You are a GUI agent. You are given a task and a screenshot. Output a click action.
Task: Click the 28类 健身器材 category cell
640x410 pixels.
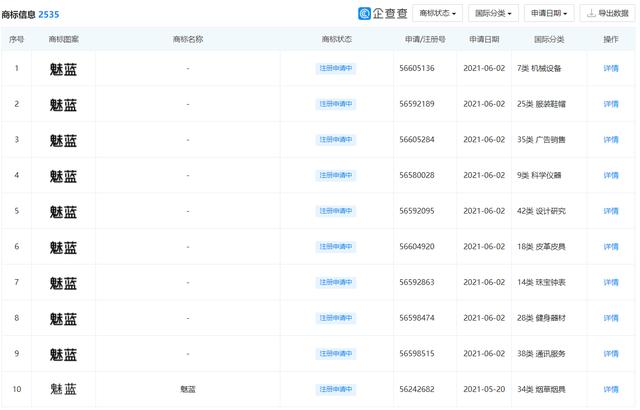(x=541, y=318)
